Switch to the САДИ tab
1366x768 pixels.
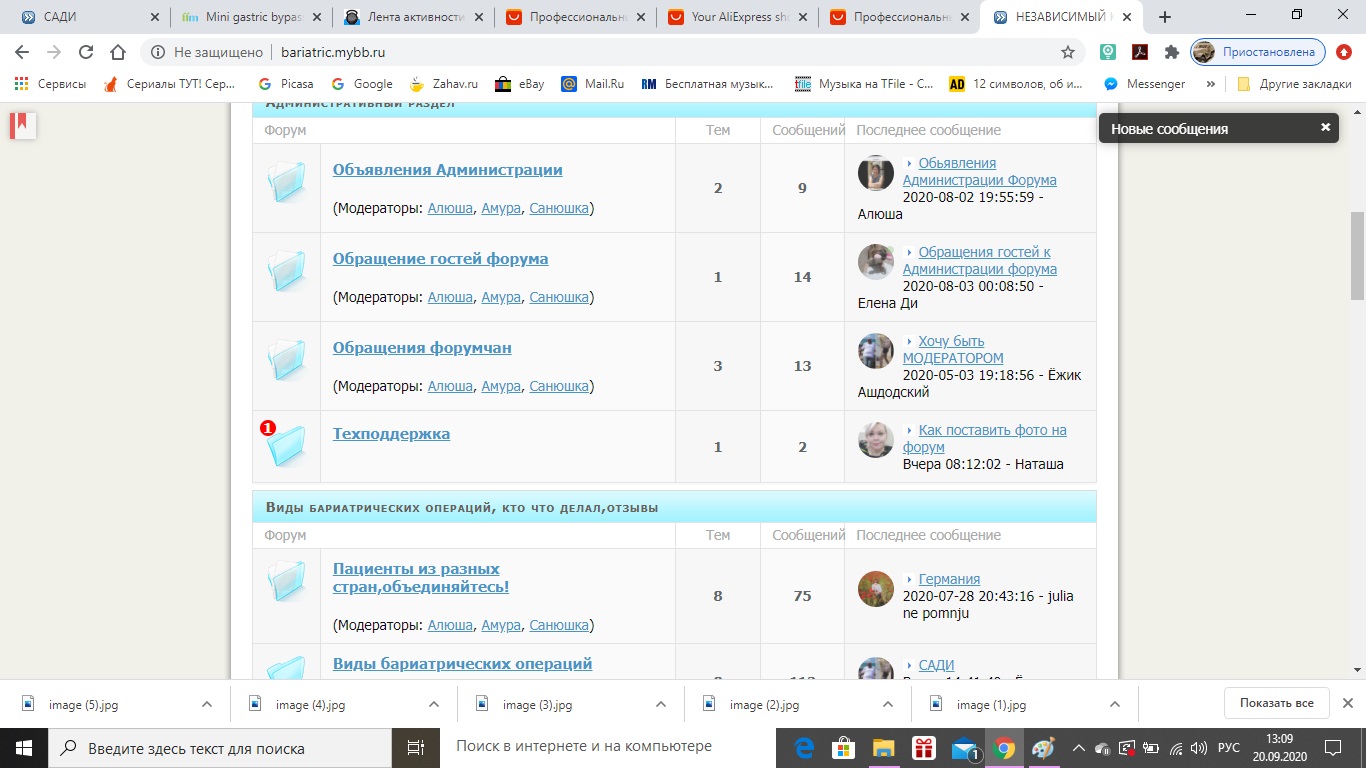88,17
